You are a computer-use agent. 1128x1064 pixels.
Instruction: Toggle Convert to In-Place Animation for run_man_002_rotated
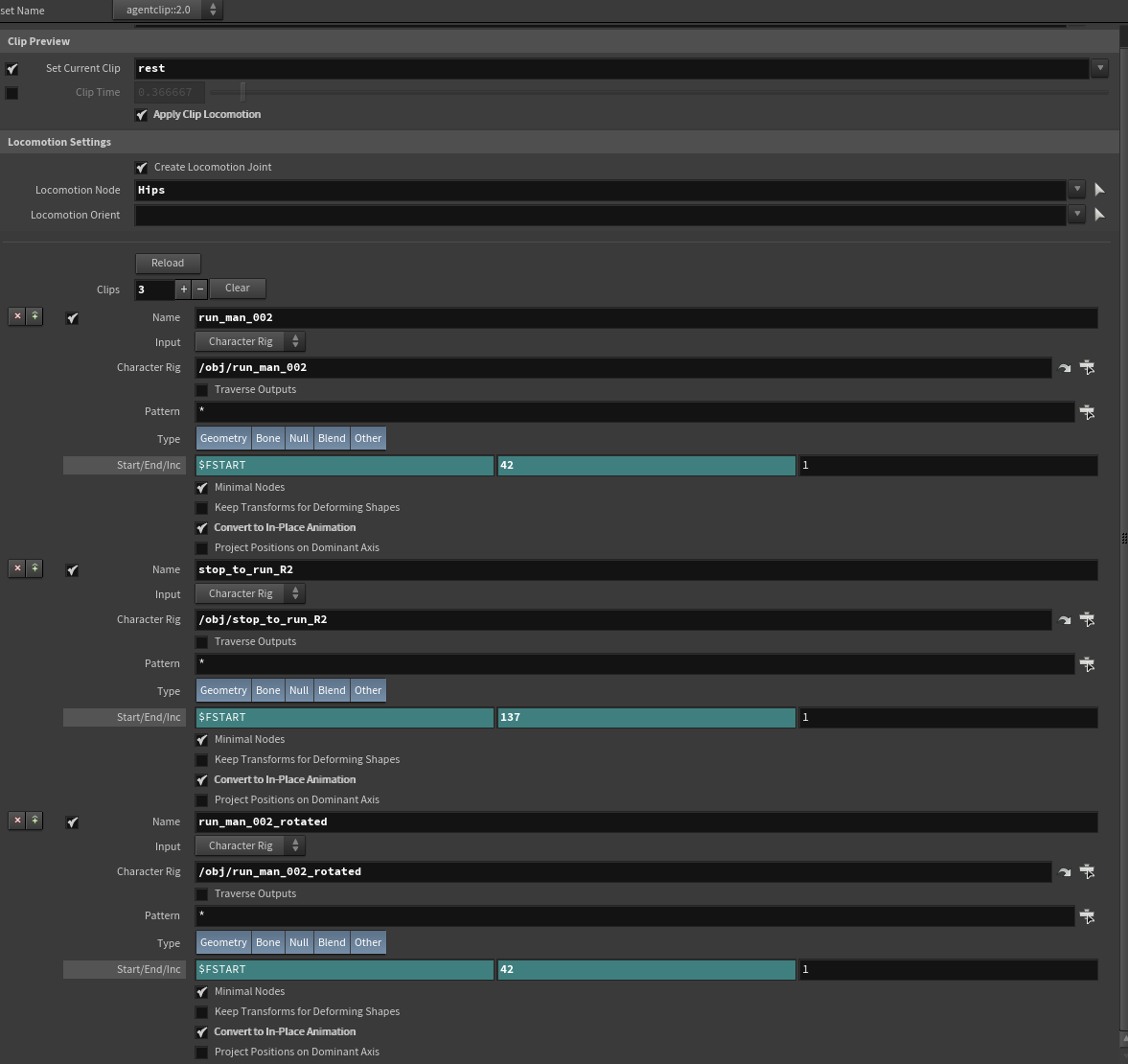tap(202, 1031)
